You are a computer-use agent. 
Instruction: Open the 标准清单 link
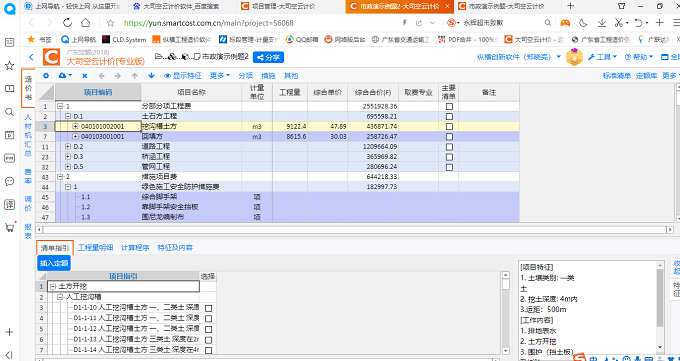tap(617, 75)
